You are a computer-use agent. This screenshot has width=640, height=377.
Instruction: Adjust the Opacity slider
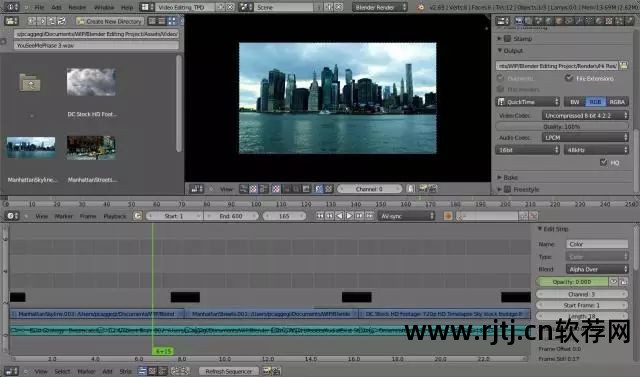point(572,282)
